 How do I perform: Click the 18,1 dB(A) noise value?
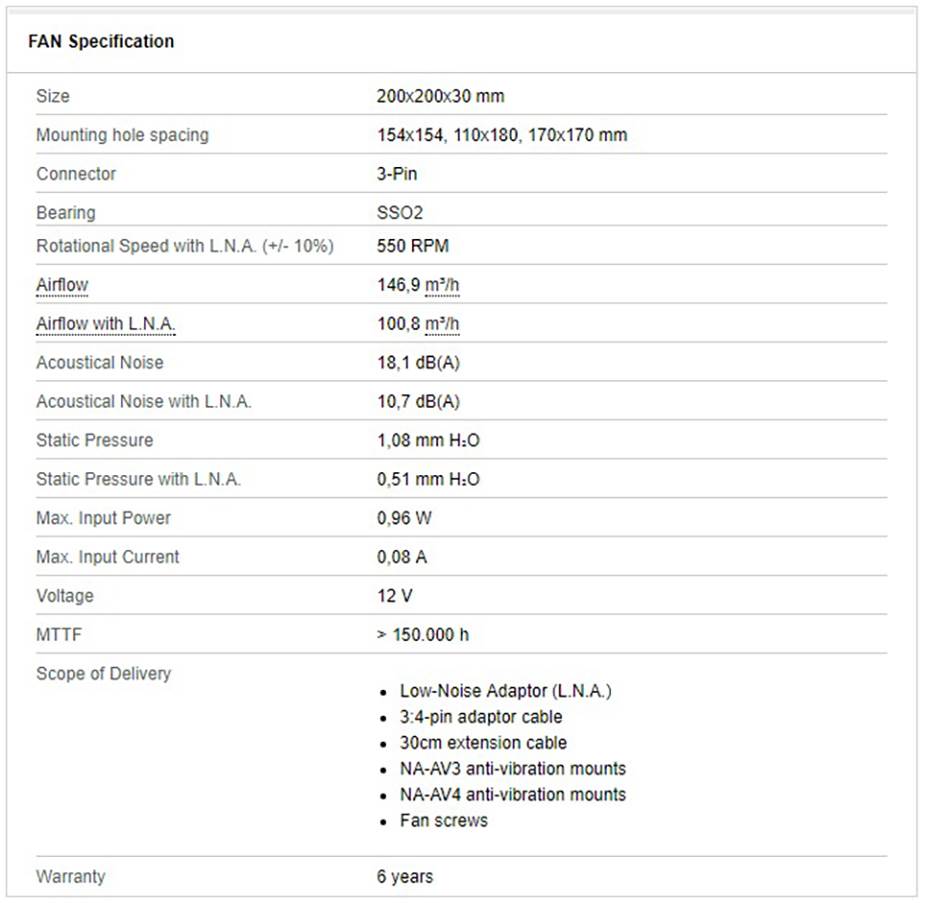(418, 363)
